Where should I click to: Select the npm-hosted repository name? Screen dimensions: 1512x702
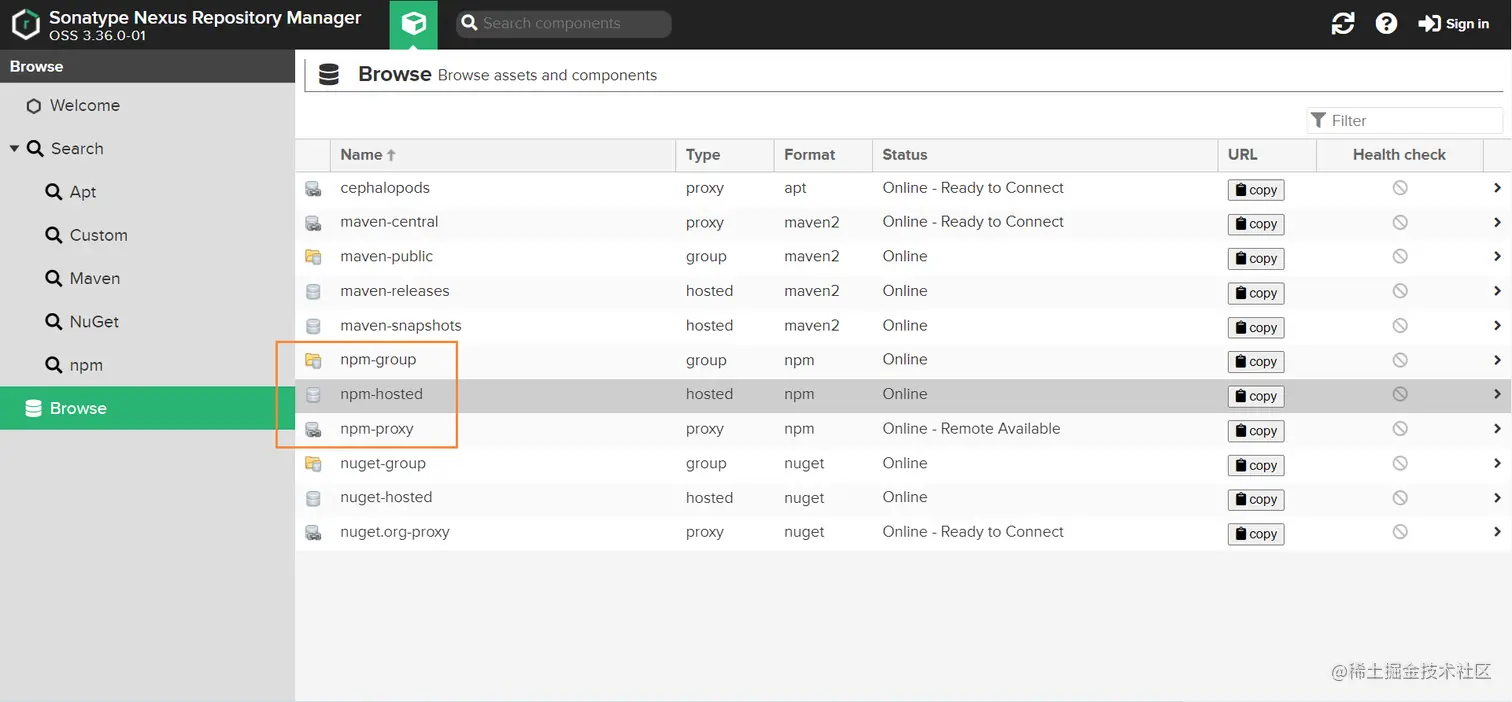coord(381,394)
